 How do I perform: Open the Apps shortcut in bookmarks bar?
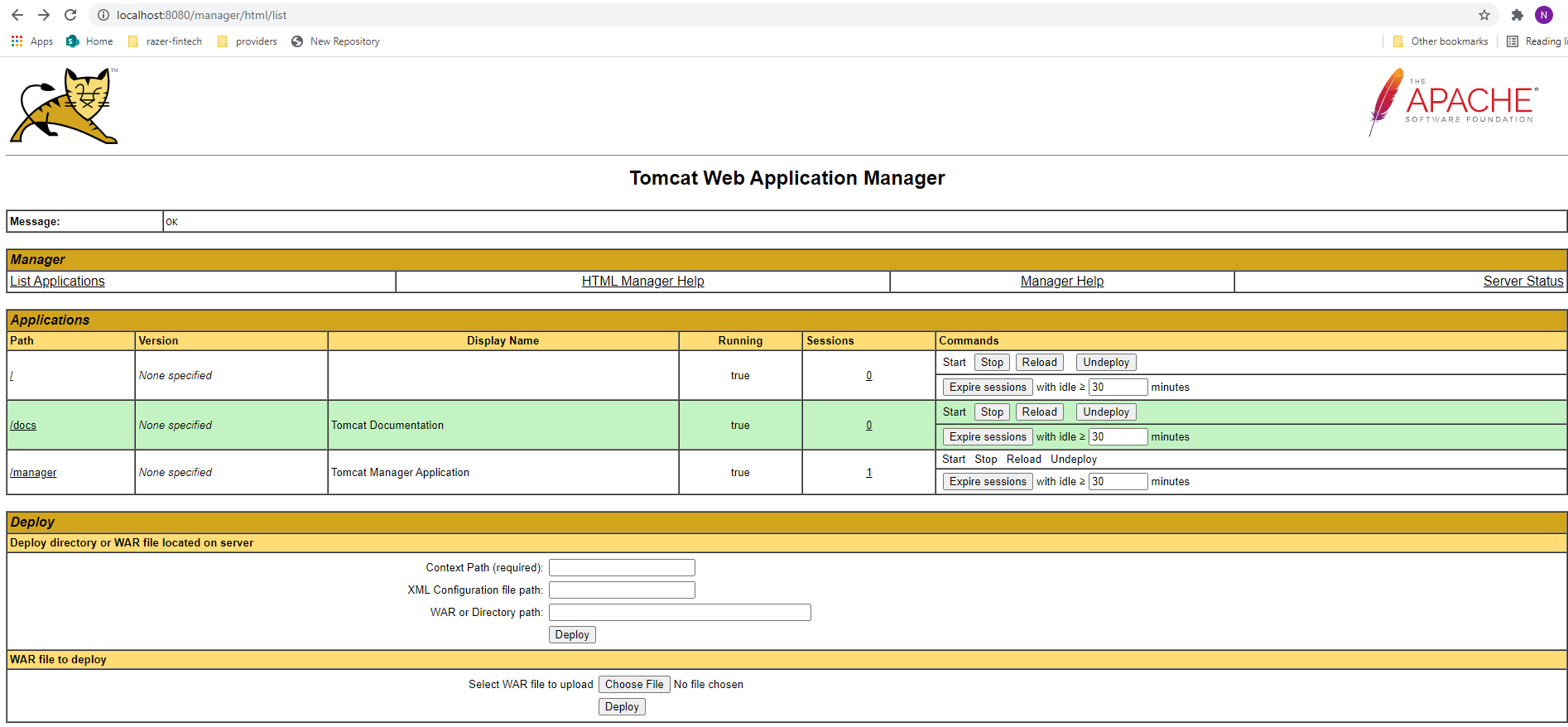tap(32, 41)
